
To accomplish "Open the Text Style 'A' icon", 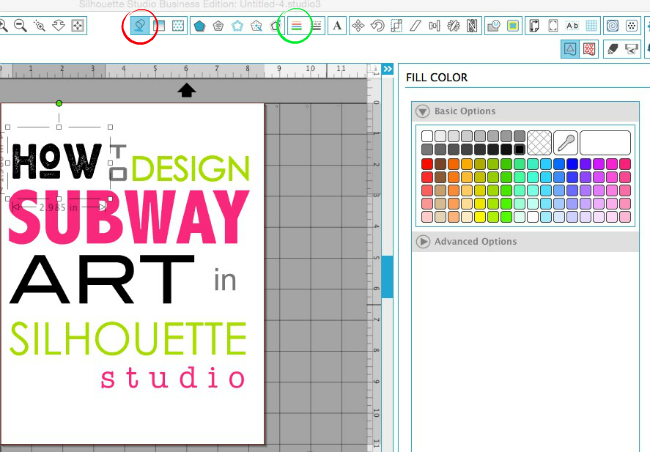I will point(337,26).
